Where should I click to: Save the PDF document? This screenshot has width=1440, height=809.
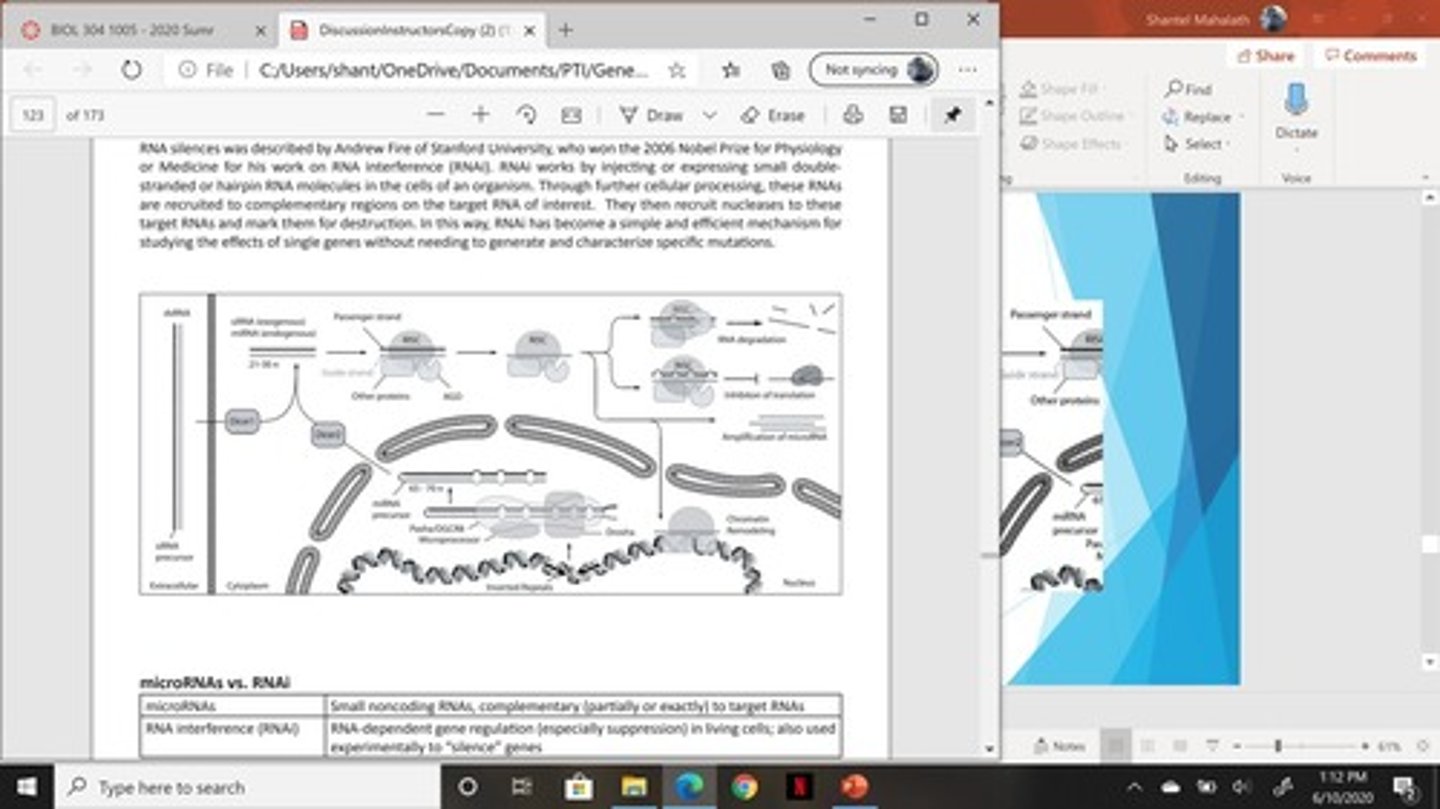[x=898, y=115]
